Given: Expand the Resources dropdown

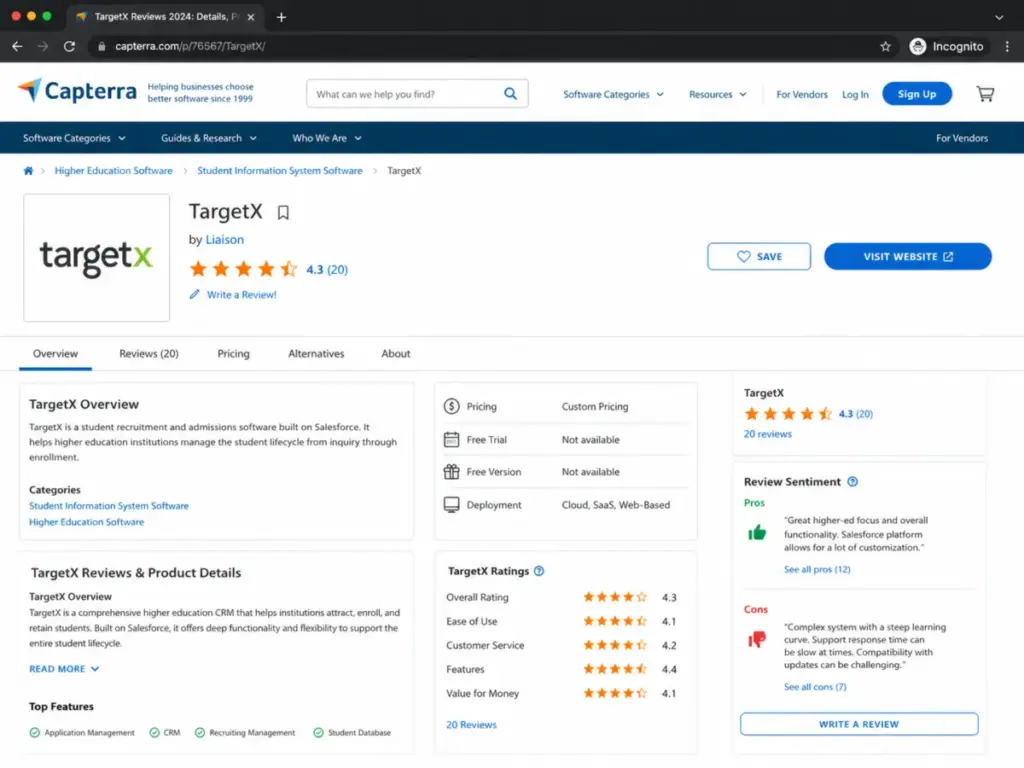Looking at the screenshot, I should [x=717, y=94].
